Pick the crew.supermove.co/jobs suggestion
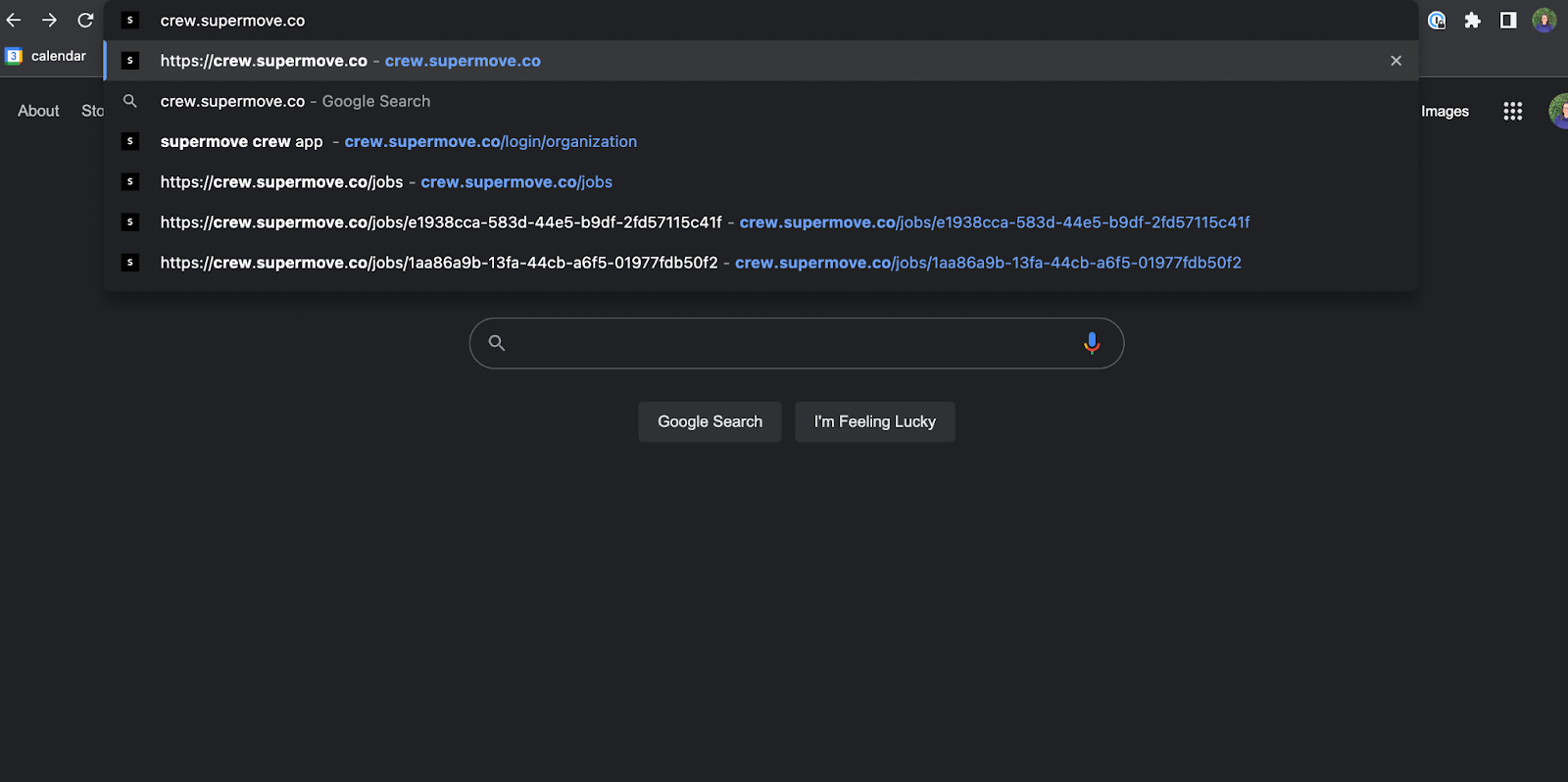 386,182
